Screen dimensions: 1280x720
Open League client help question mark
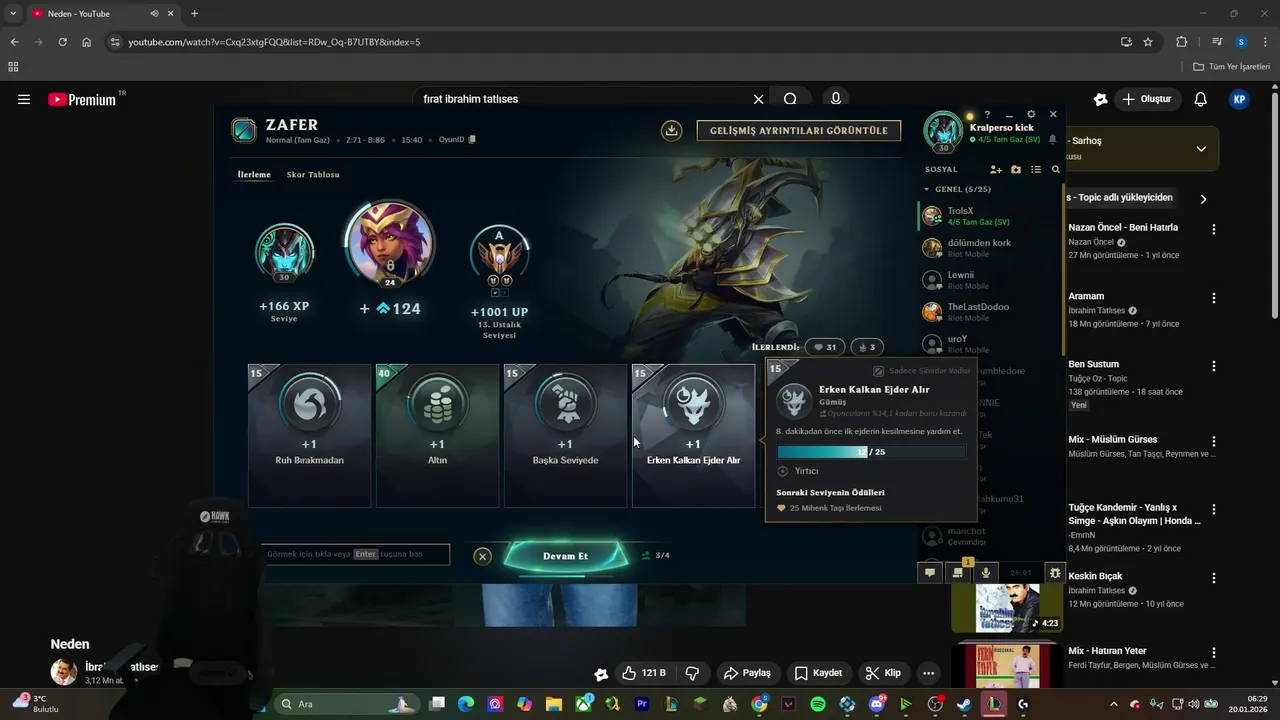(x=987, y=115)
